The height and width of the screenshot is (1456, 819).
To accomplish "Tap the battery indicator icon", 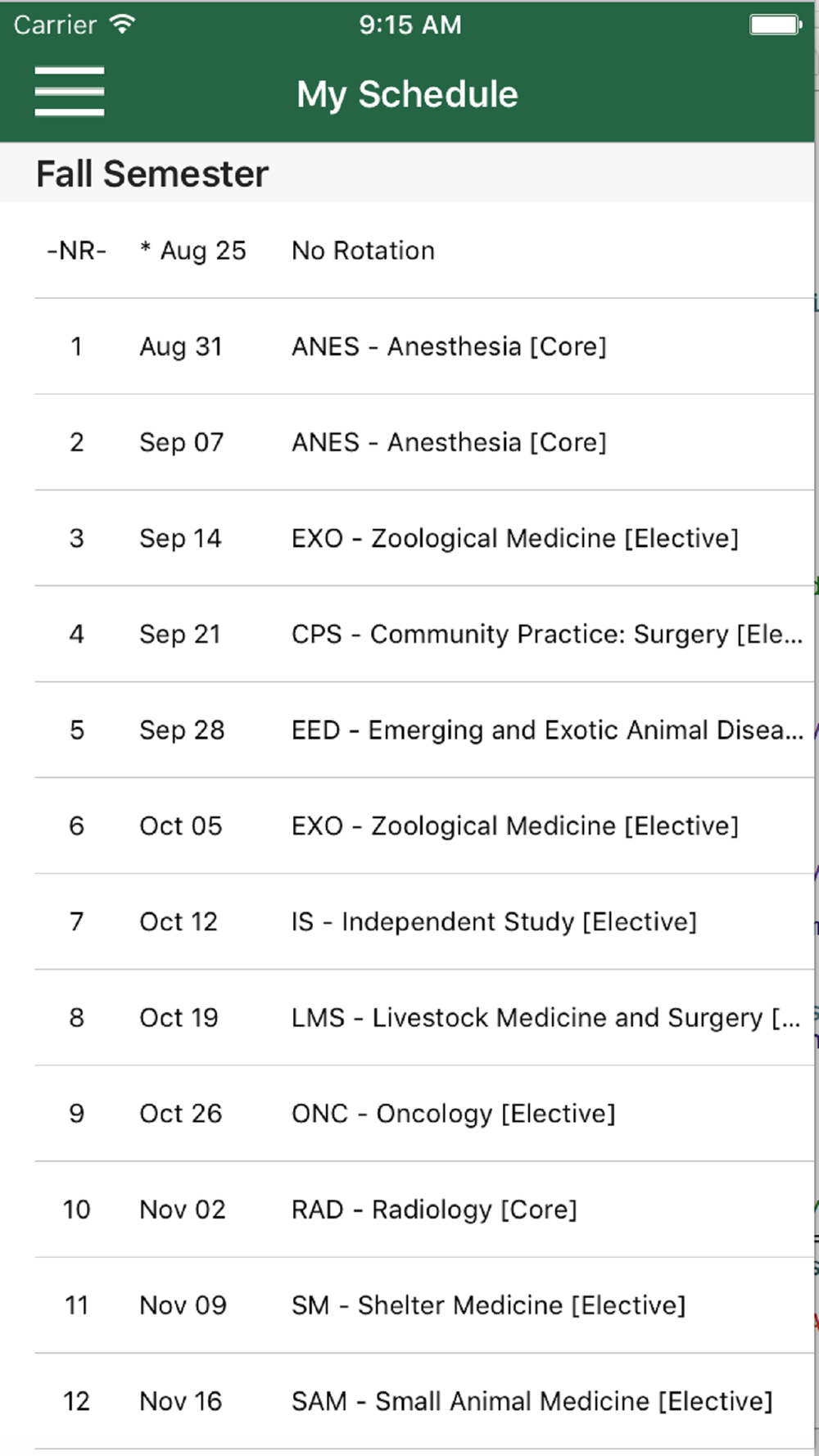I will tap(775, 25).
